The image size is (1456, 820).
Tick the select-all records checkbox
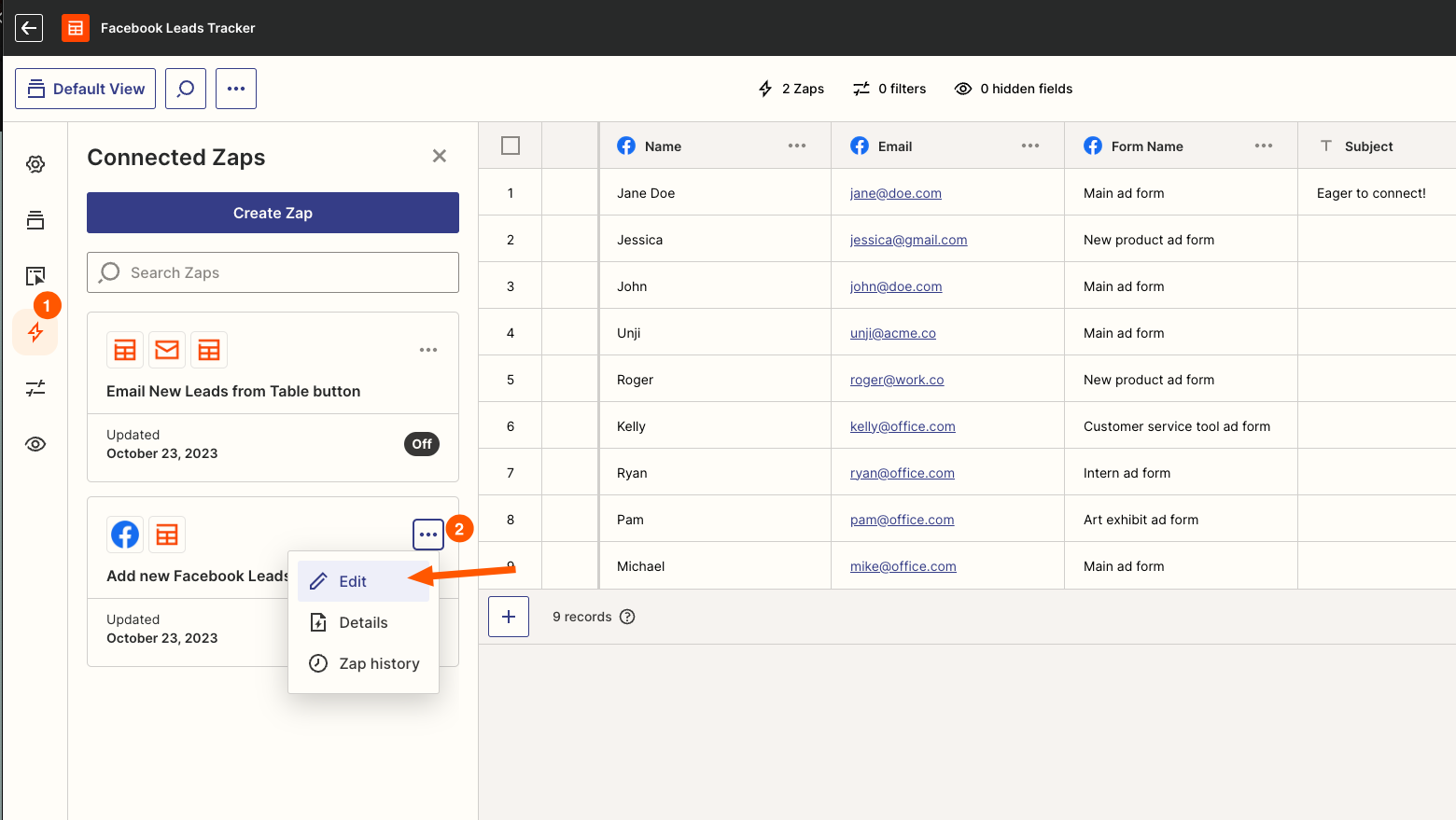[511, 146]
